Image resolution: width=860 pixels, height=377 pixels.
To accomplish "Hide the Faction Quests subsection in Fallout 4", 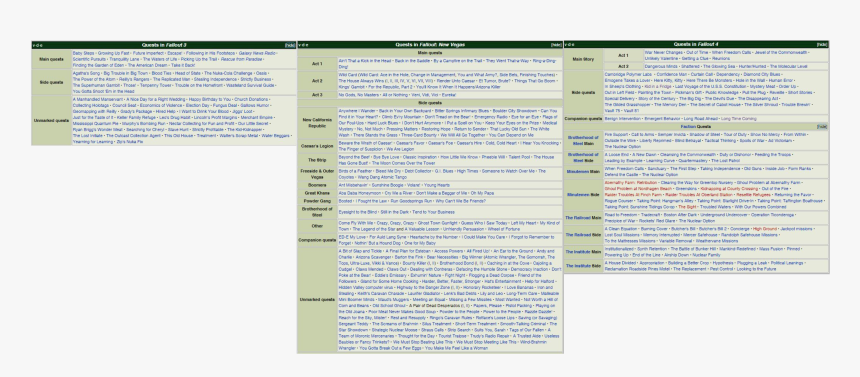I will click(x=822, y=126).
